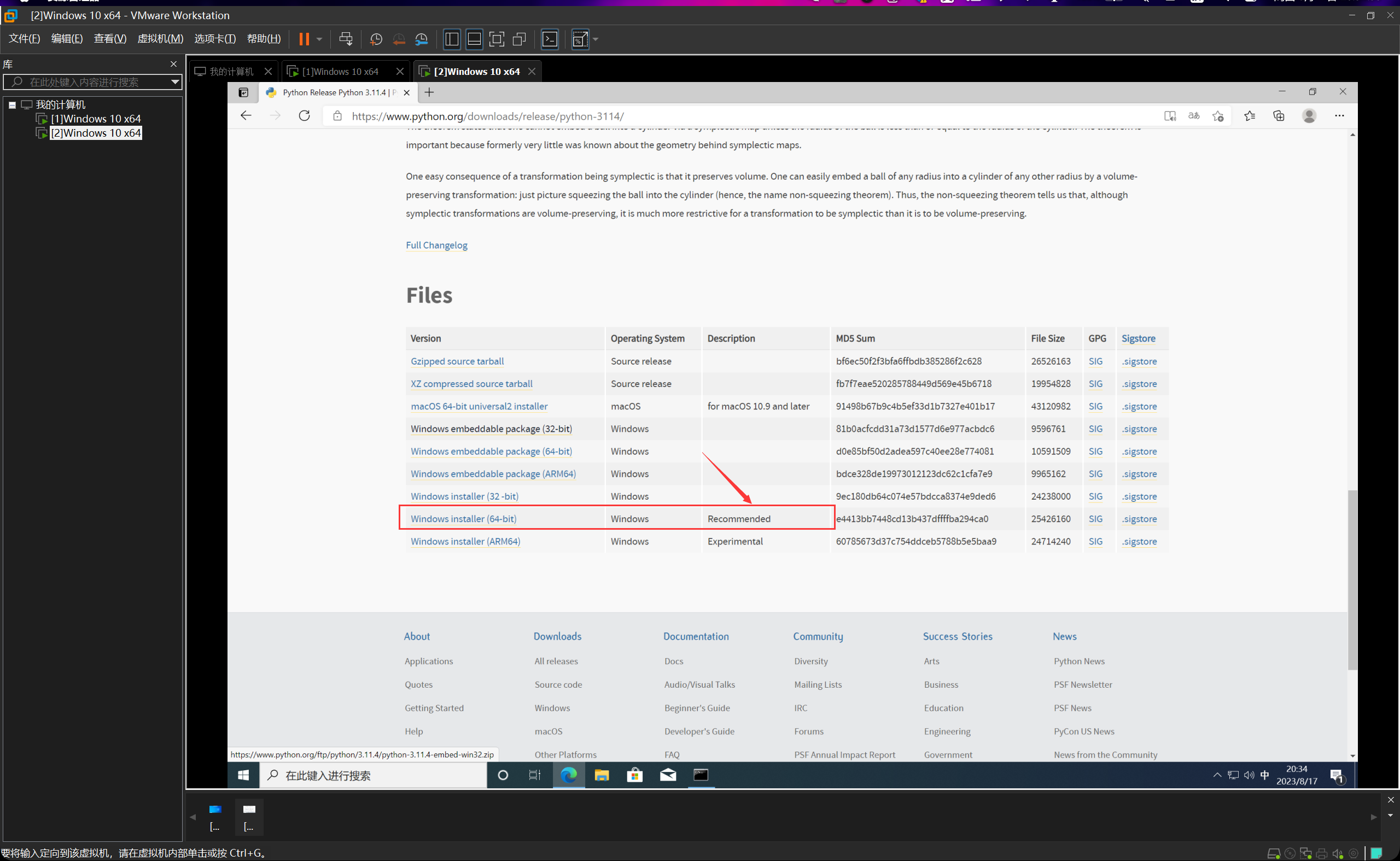Switch to the [1]Windows 10 x64 tab
The width and height of the screenshot is (1400, 861).
pyautogui.click(x=340, y=71)
